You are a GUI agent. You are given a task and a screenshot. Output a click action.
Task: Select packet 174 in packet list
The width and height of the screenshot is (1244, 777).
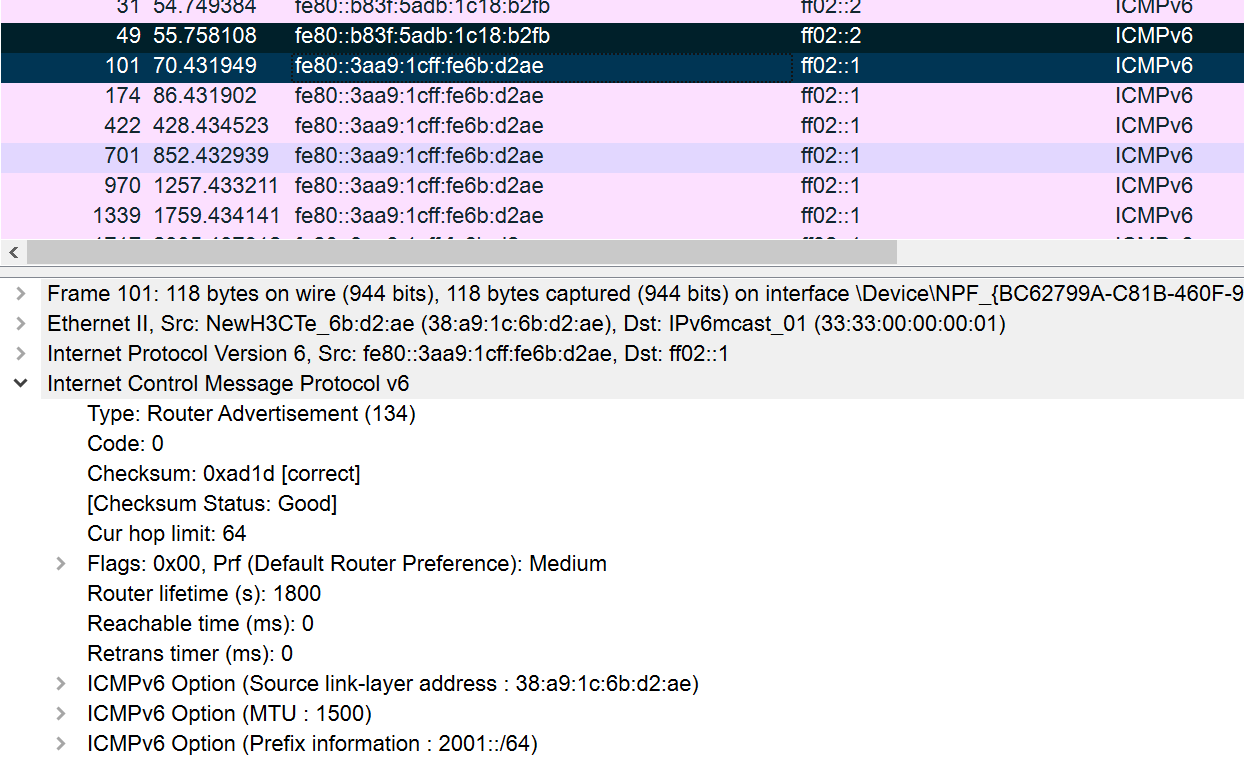[420, 97]
